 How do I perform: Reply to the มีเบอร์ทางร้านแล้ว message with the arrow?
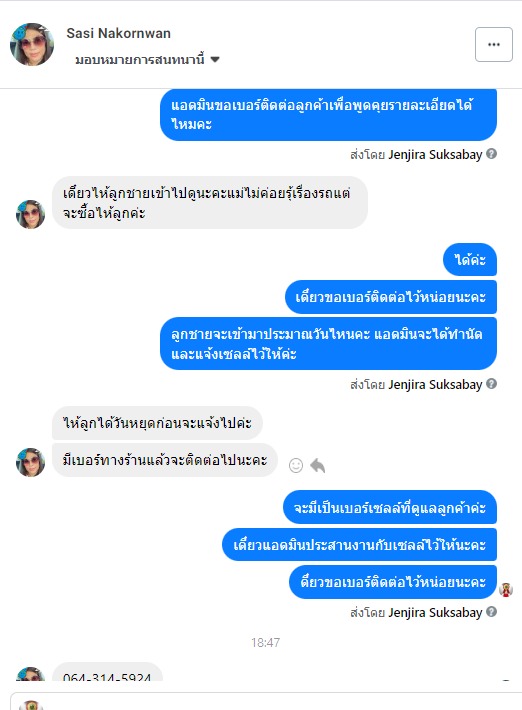click(318, 465)
